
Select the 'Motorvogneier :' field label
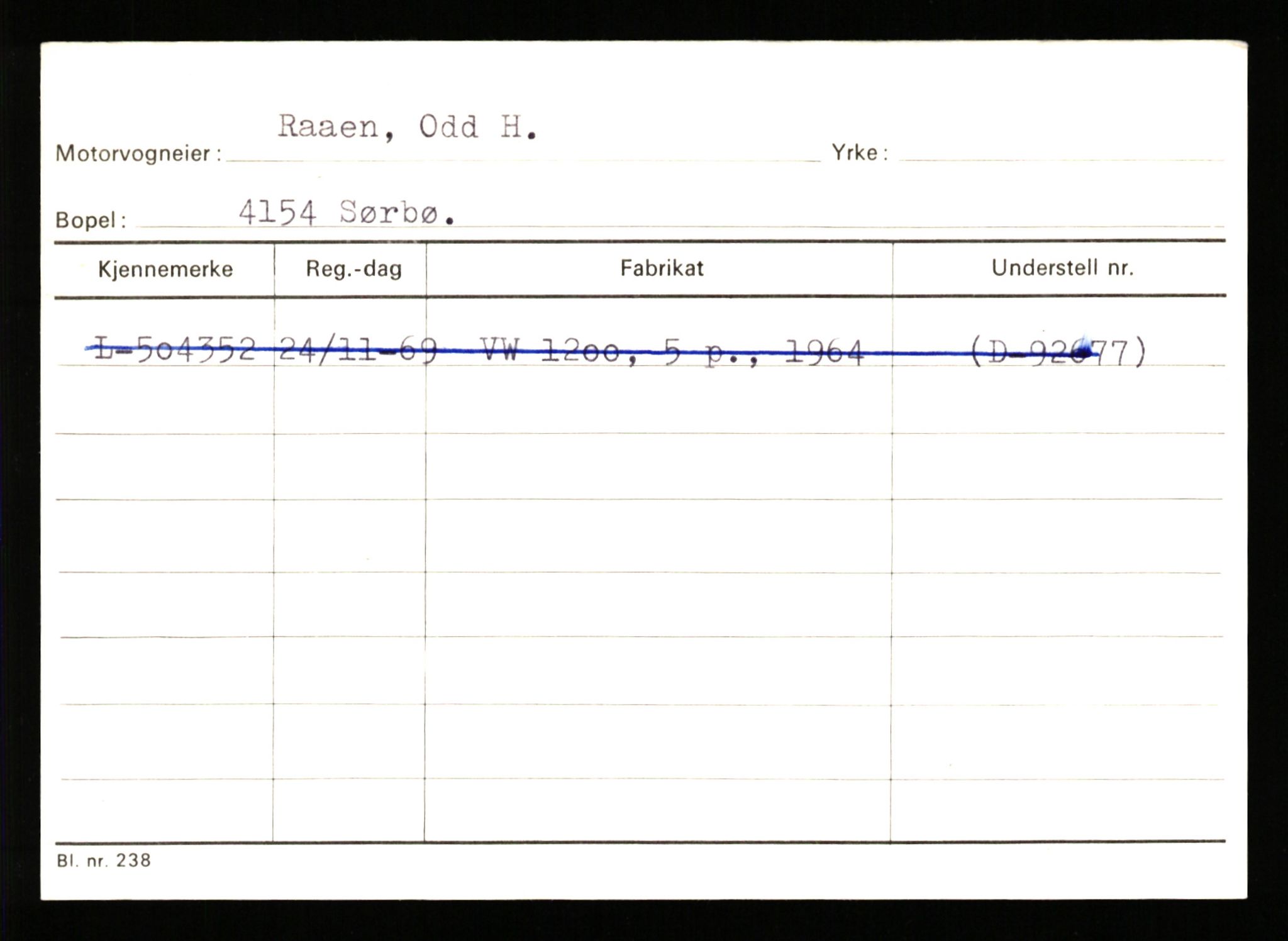(x=138, y=153)
